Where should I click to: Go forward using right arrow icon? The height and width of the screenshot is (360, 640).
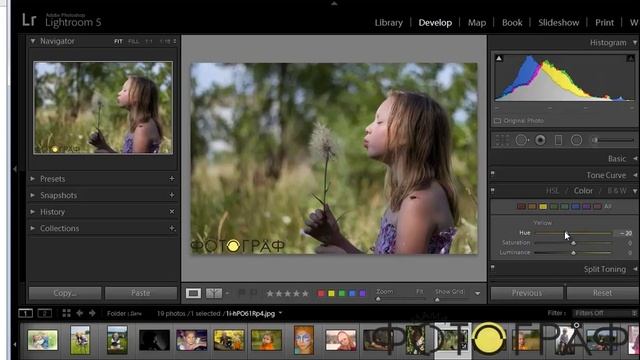coord(92,313)
